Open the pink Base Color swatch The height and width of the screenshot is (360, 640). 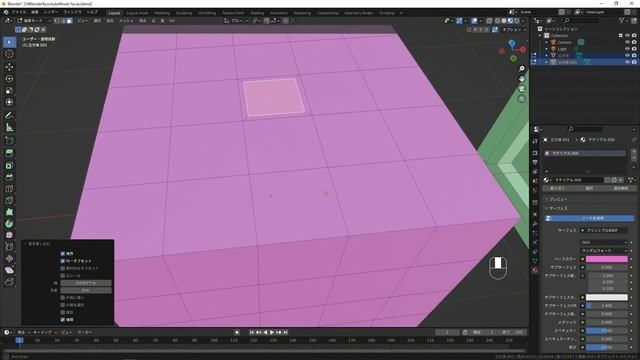pos(607,259)
